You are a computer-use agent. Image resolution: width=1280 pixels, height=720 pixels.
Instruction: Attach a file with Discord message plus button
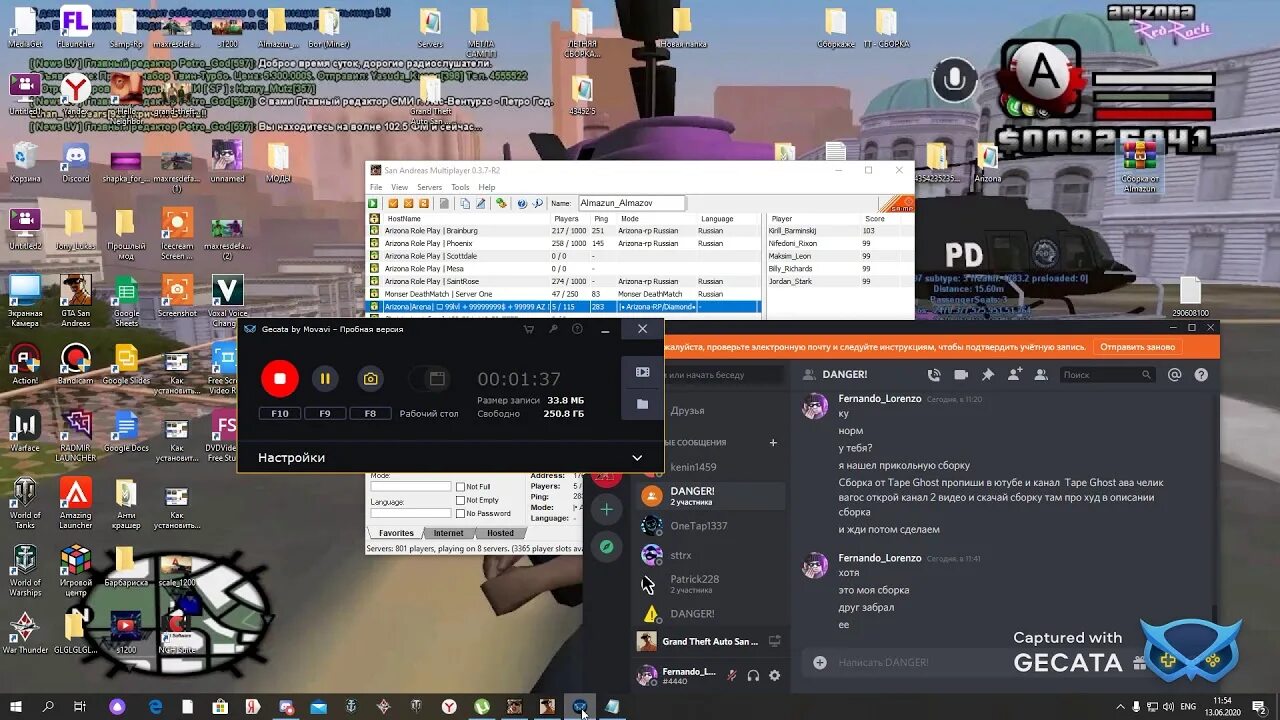coord(820,662)
